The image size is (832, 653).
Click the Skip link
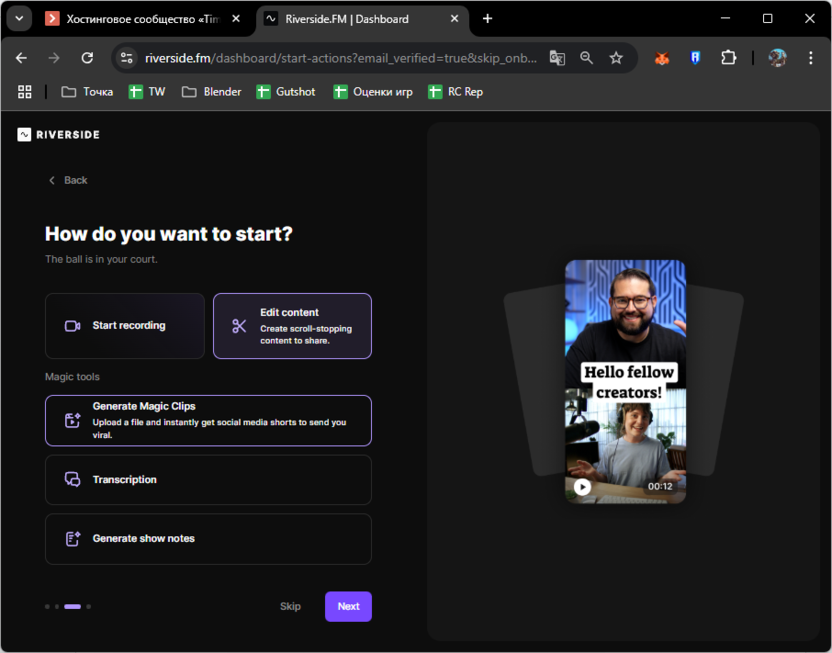[x=290, y=607]
